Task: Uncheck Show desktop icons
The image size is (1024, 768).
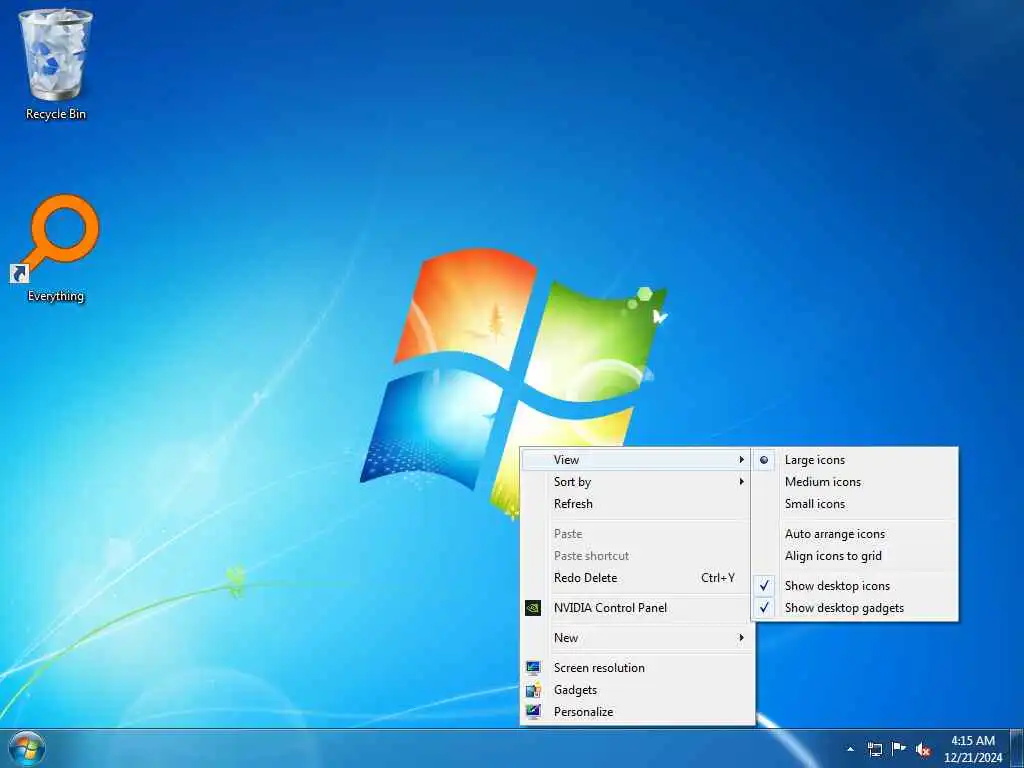Action: (855, 586)
